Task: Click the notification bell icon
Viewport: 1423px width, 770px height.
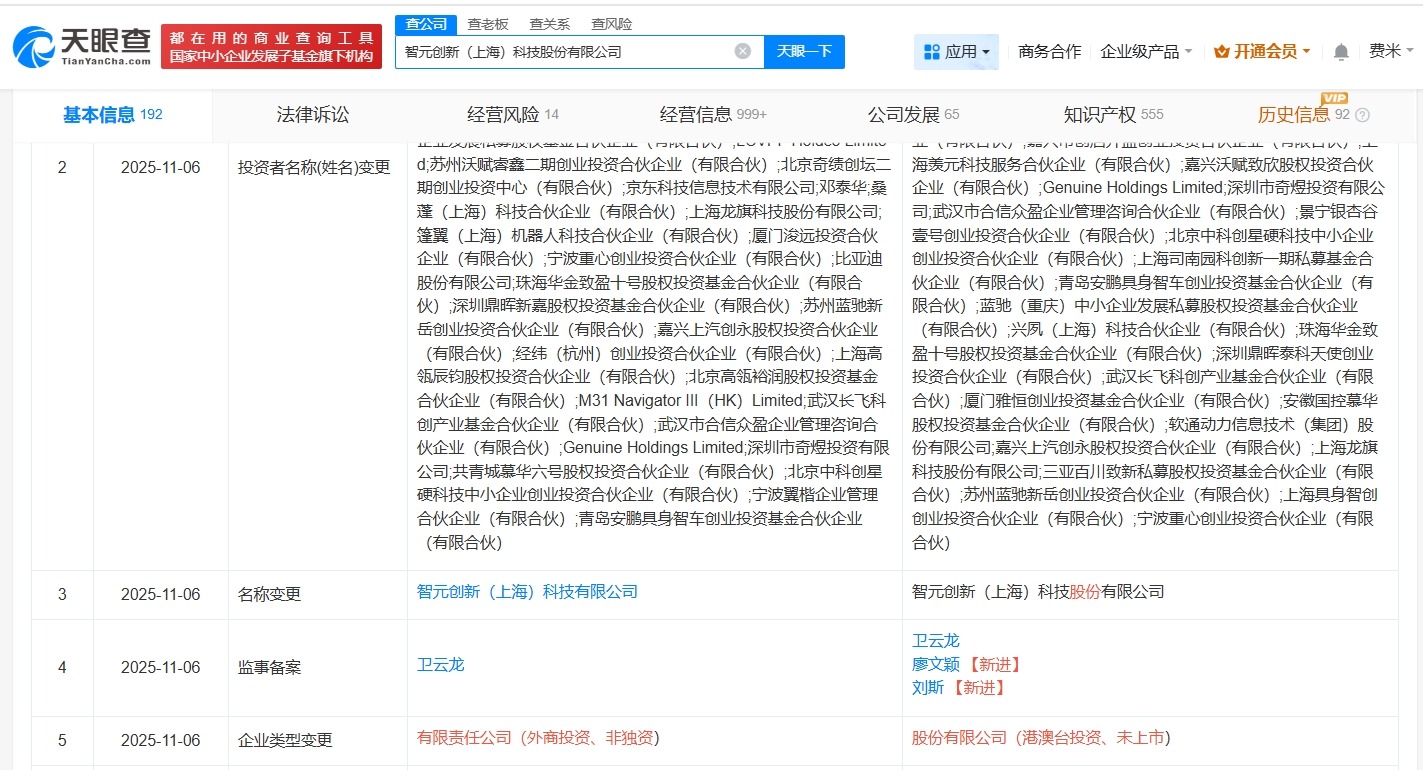Action: (x=1340, y=51)
